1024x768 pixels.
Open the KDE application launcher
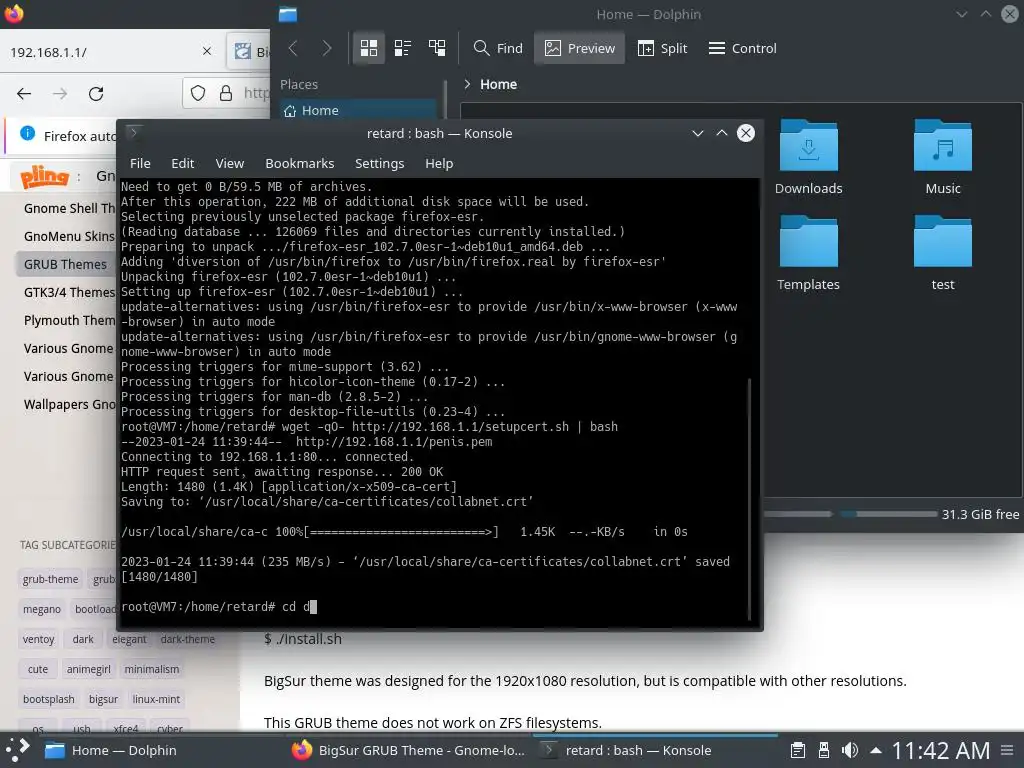[x=17, y=750]
